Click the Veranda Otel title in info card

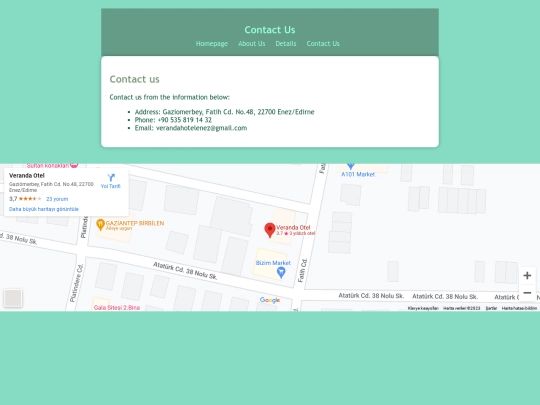click(x=27, y=175)
